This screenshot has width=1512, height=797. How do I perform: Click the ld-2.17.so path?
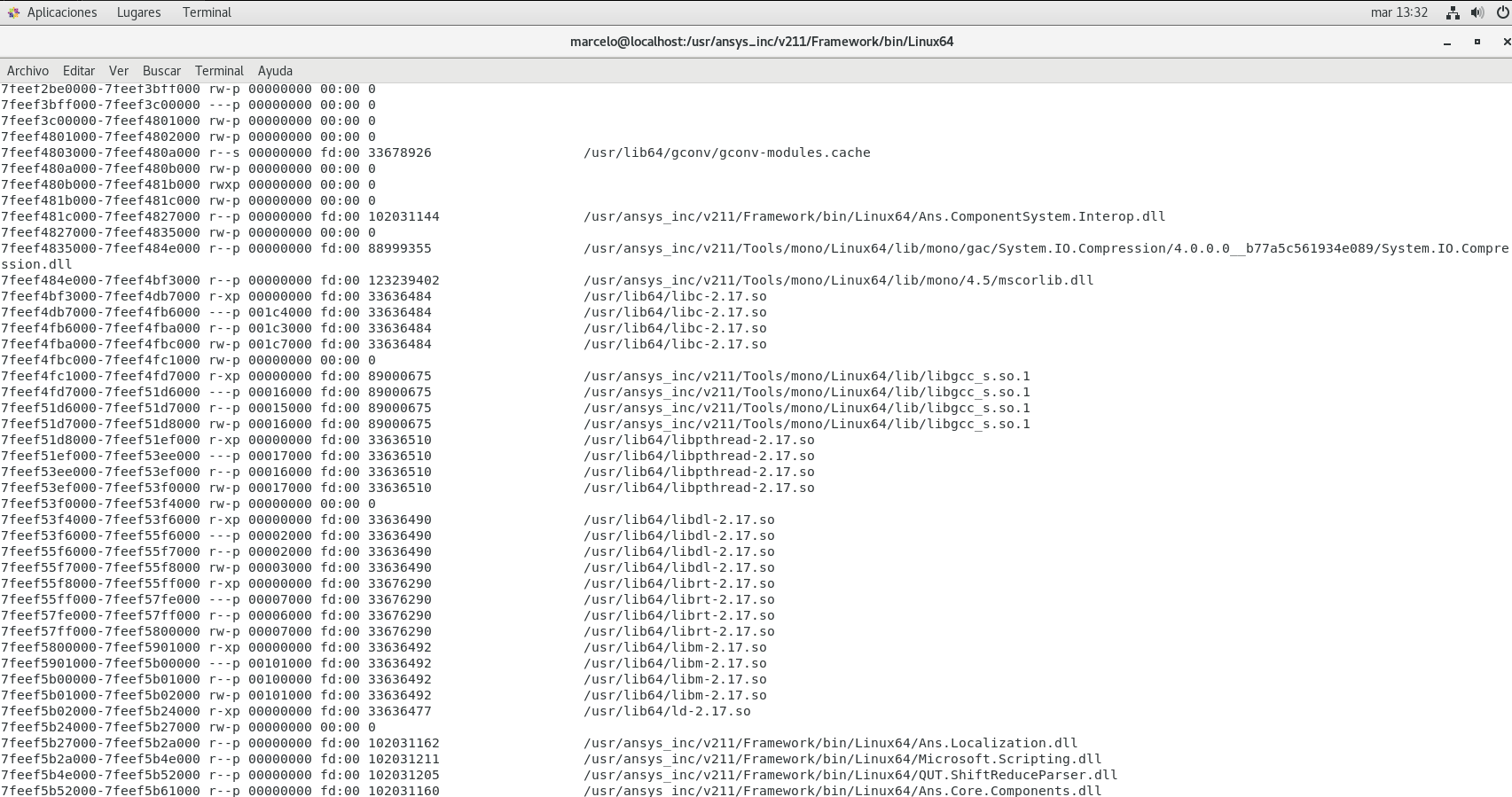tap(667, 711)
